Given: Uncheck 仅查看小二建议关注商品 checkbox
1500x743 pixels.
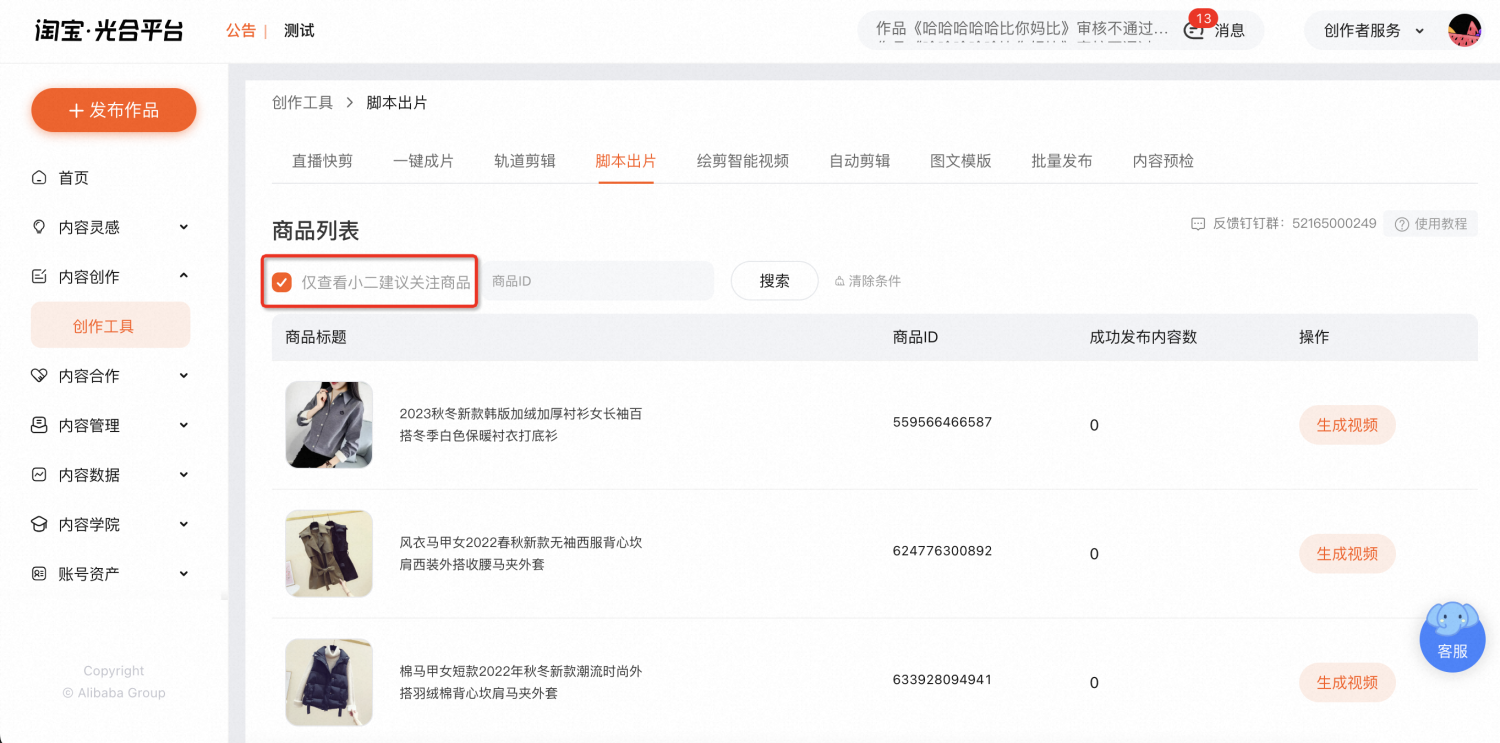Looking at the screenshot, I should (282, 282).
